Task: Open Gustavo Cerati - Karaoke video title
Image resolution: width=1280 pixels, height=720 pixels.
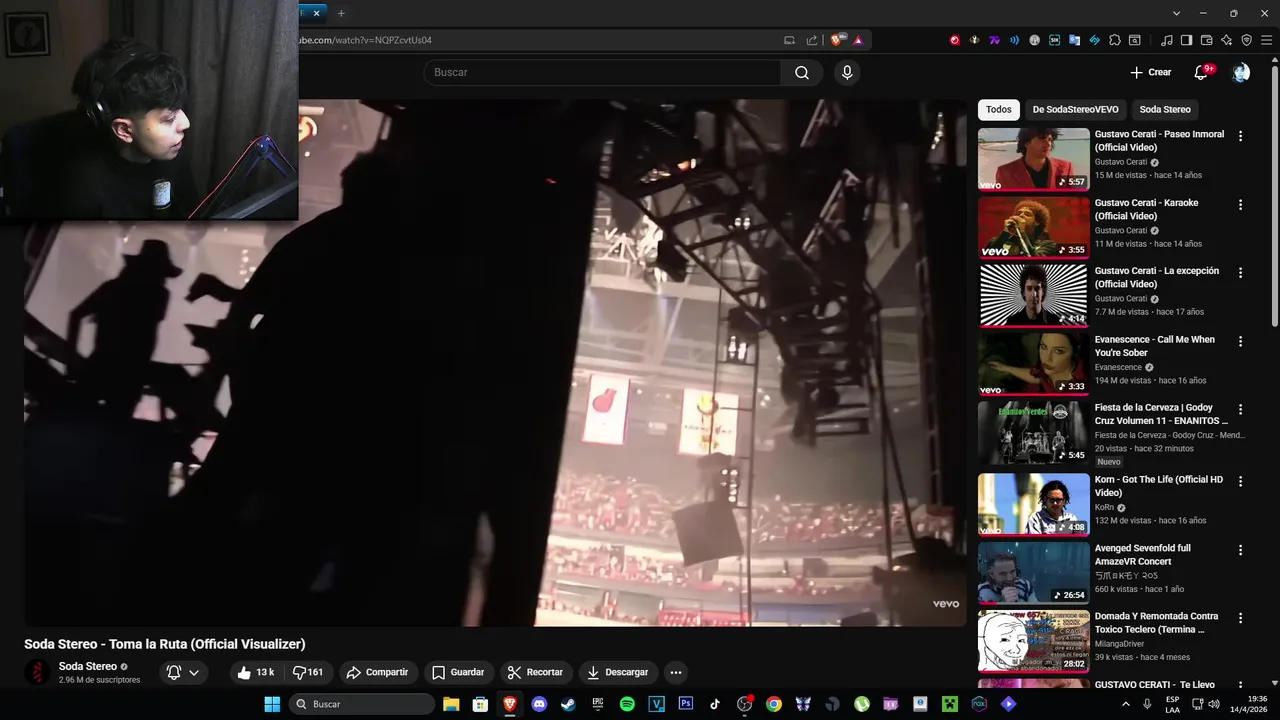Action: click(x=1147, y=209)
